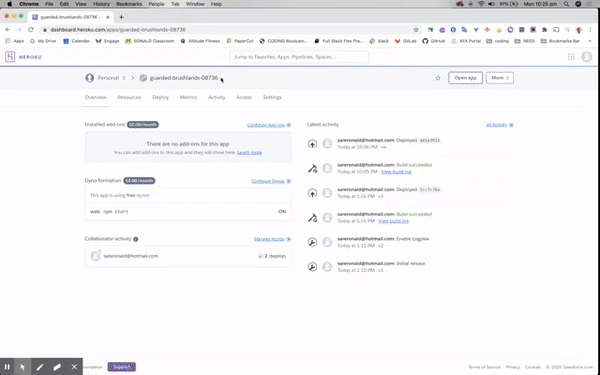Open Chrome's three-dot menu
Image resolution: width=600 pixels, height=375 pixels.
pyautogui.click(x=590, y=29)
